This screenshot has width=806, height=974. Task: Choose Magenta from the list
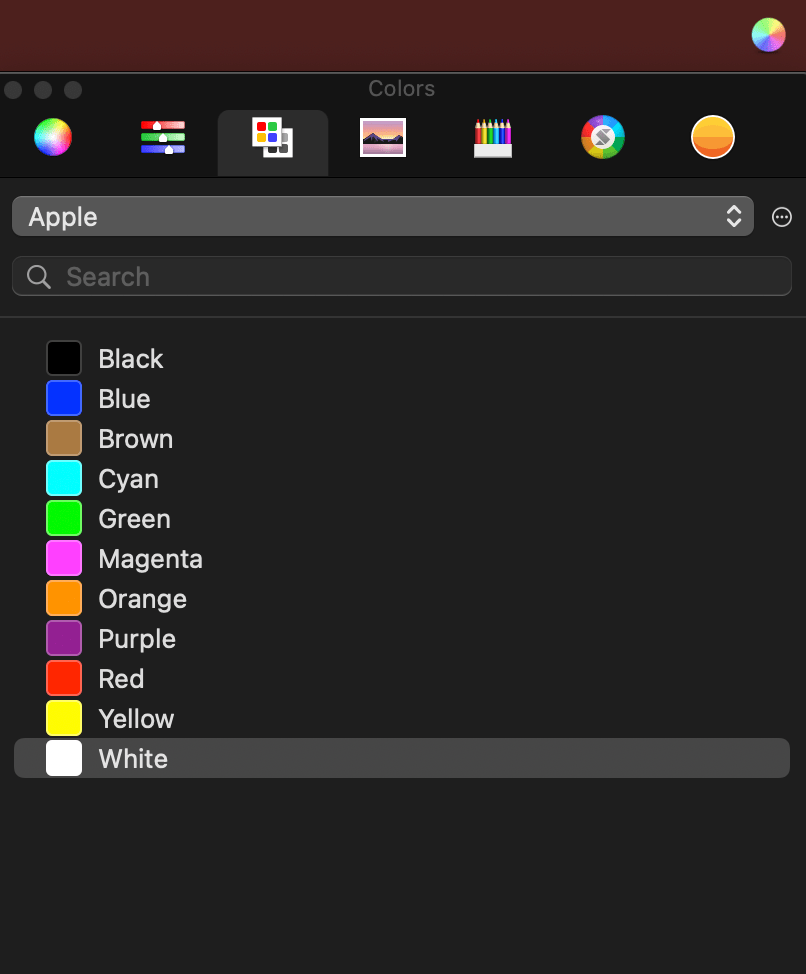pyautogui.click(x=150, y=558)
